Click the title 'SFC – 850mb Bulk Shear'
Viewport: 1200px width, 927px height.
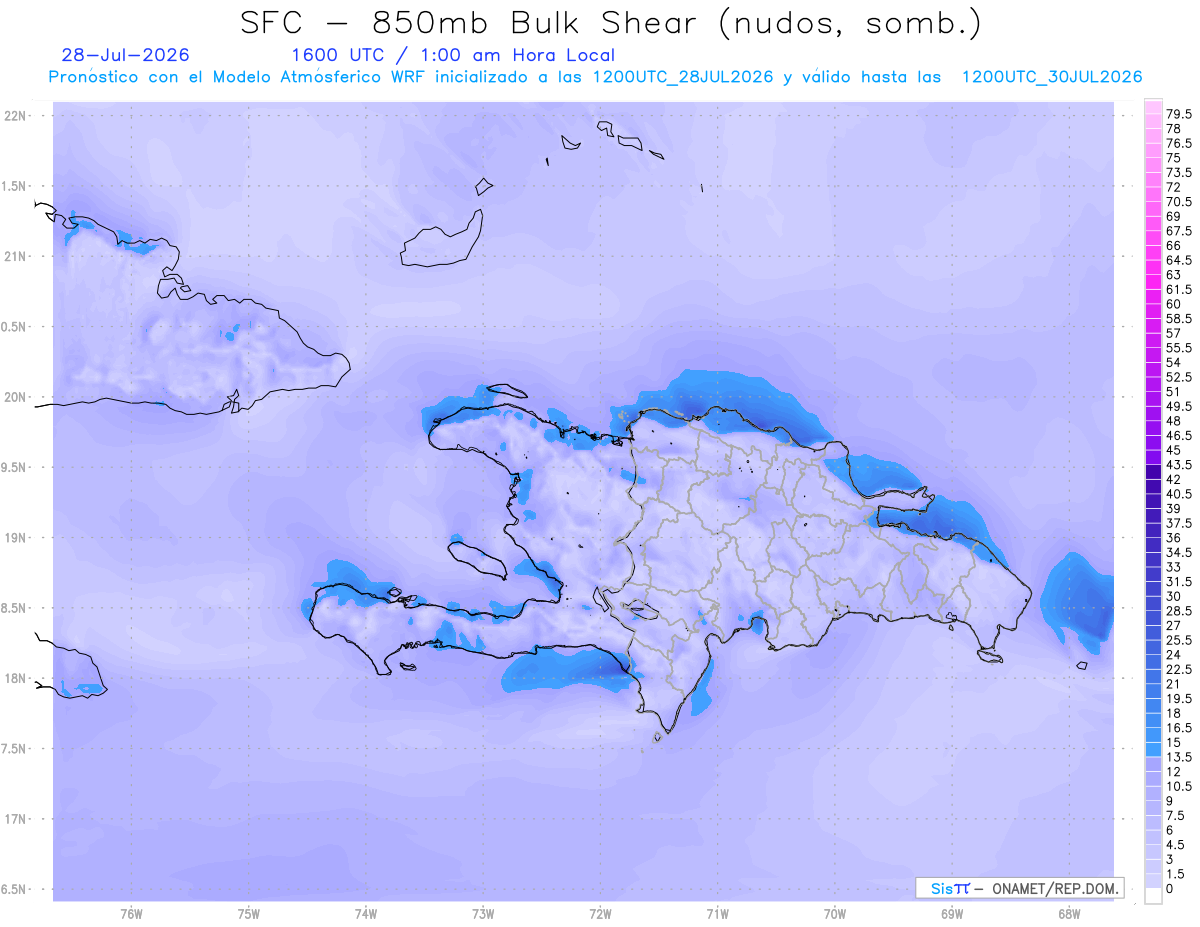472,23
